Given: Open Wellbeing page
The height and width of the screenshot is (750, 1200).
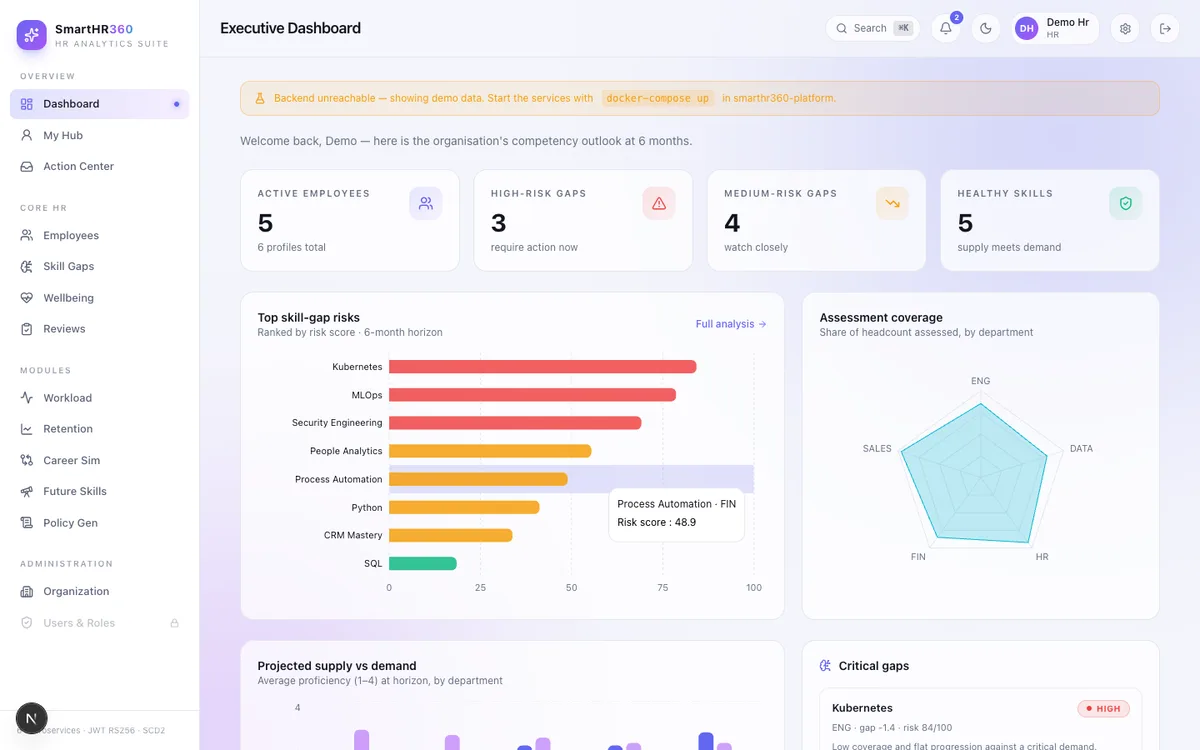Looking at the screenshot, I should pos(100,298).
